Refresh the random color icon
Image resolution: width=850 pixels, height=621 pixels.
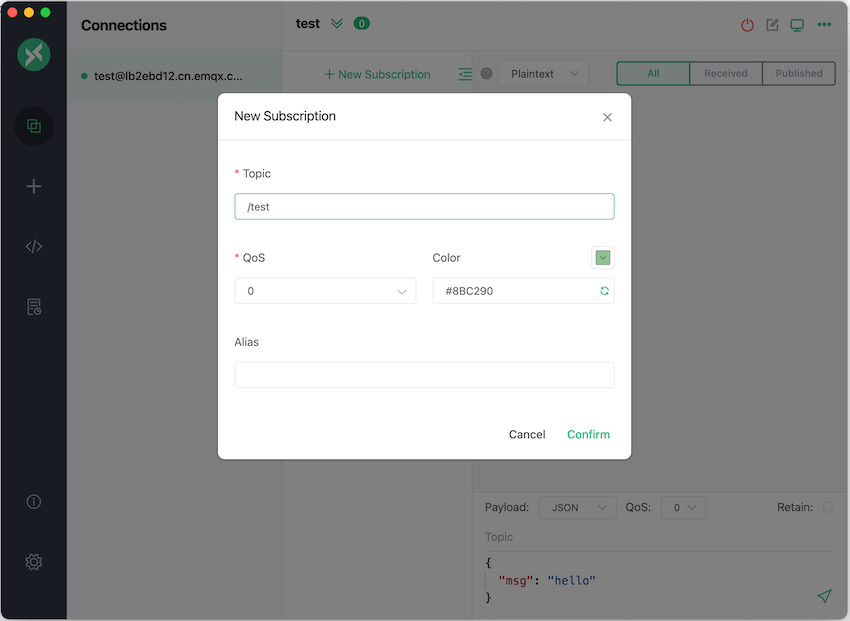(604, 291)
